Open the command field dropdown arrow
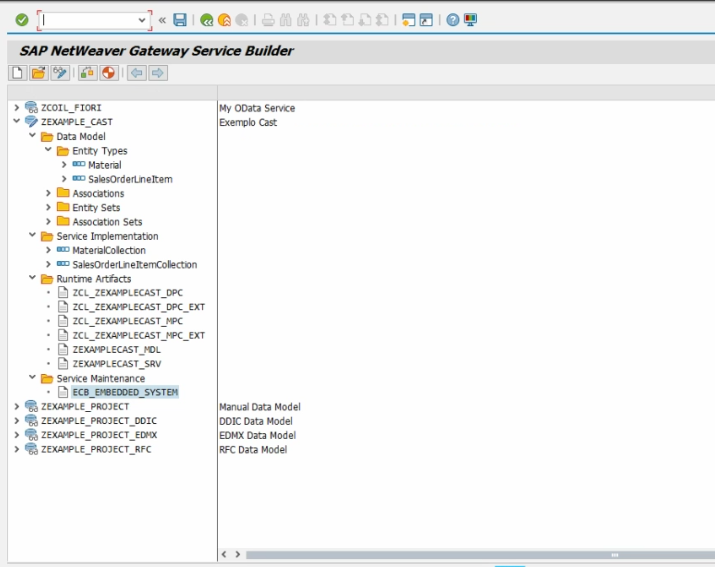This screenshot has height=567, width=715. point(140,20)
